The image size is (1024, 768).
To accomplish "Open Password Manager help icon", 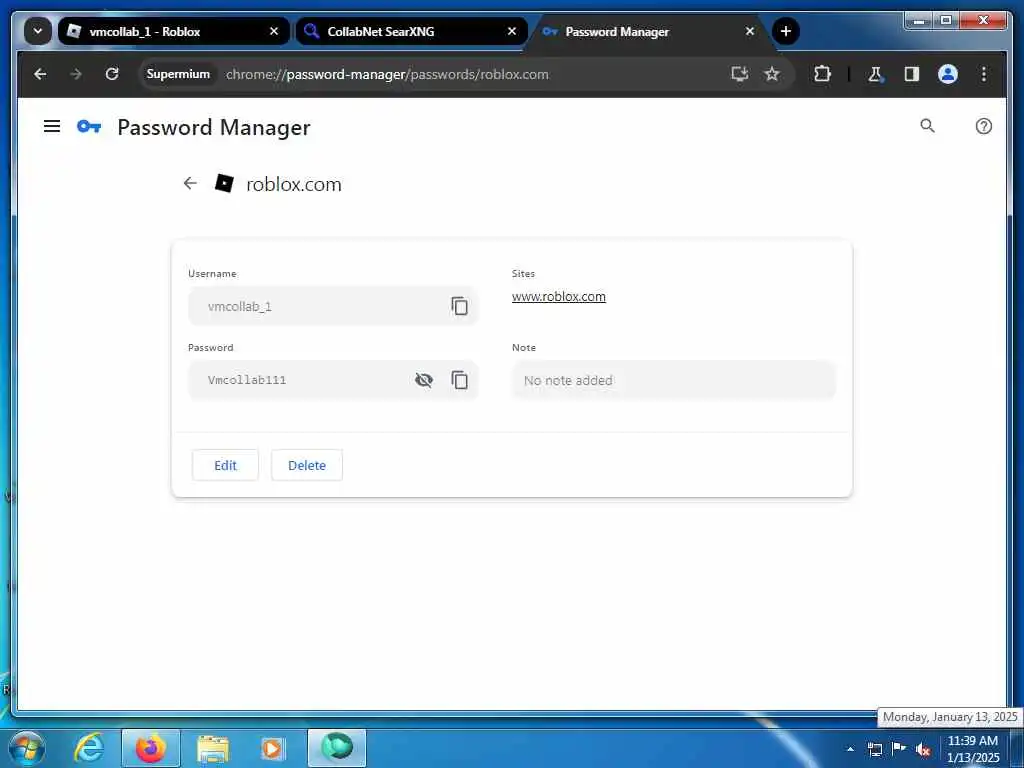I will point(984,126).
